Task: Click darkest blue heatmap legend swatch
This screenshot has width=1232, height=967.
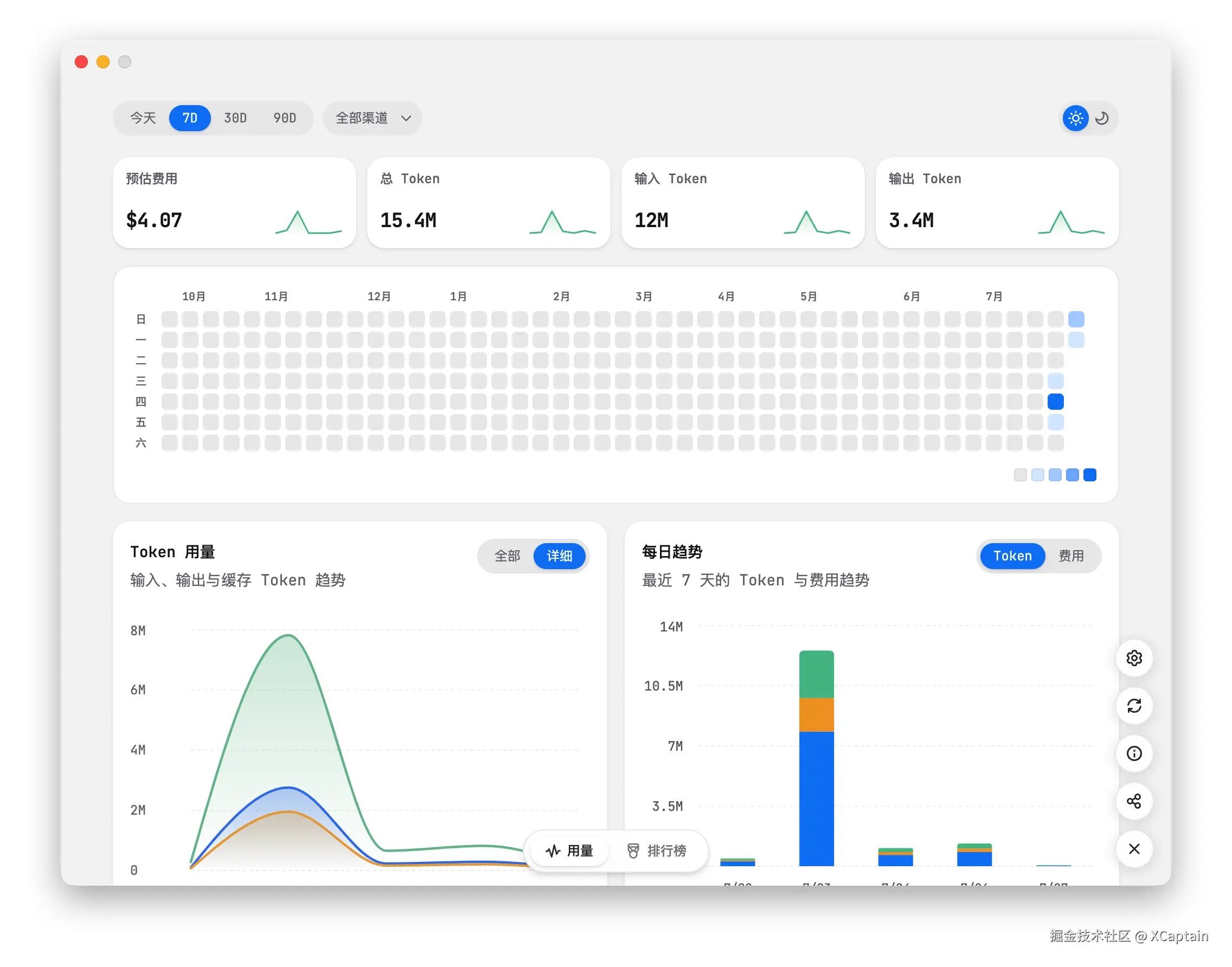Action: 1089,474
